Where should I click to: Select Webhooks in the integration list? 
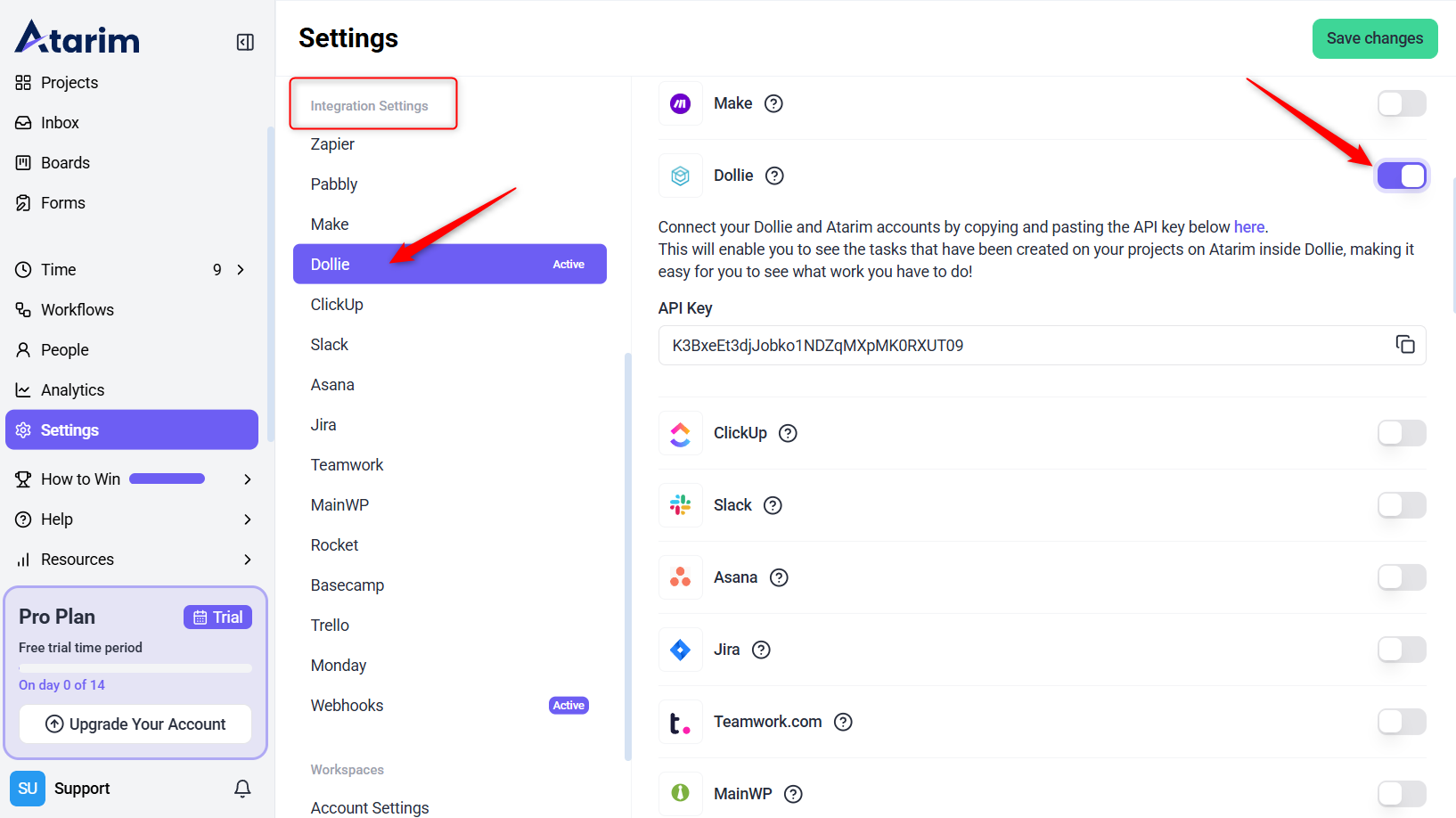click(348, 706)
